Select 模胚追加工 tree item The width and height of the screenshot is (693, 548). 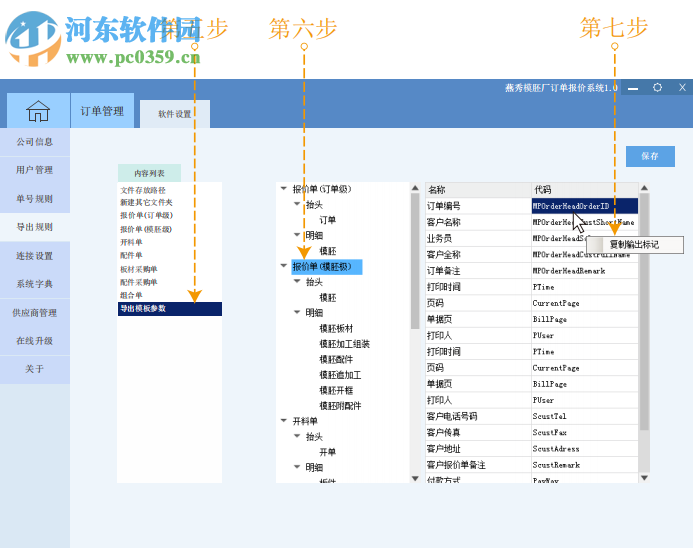(x=340, y=375)
